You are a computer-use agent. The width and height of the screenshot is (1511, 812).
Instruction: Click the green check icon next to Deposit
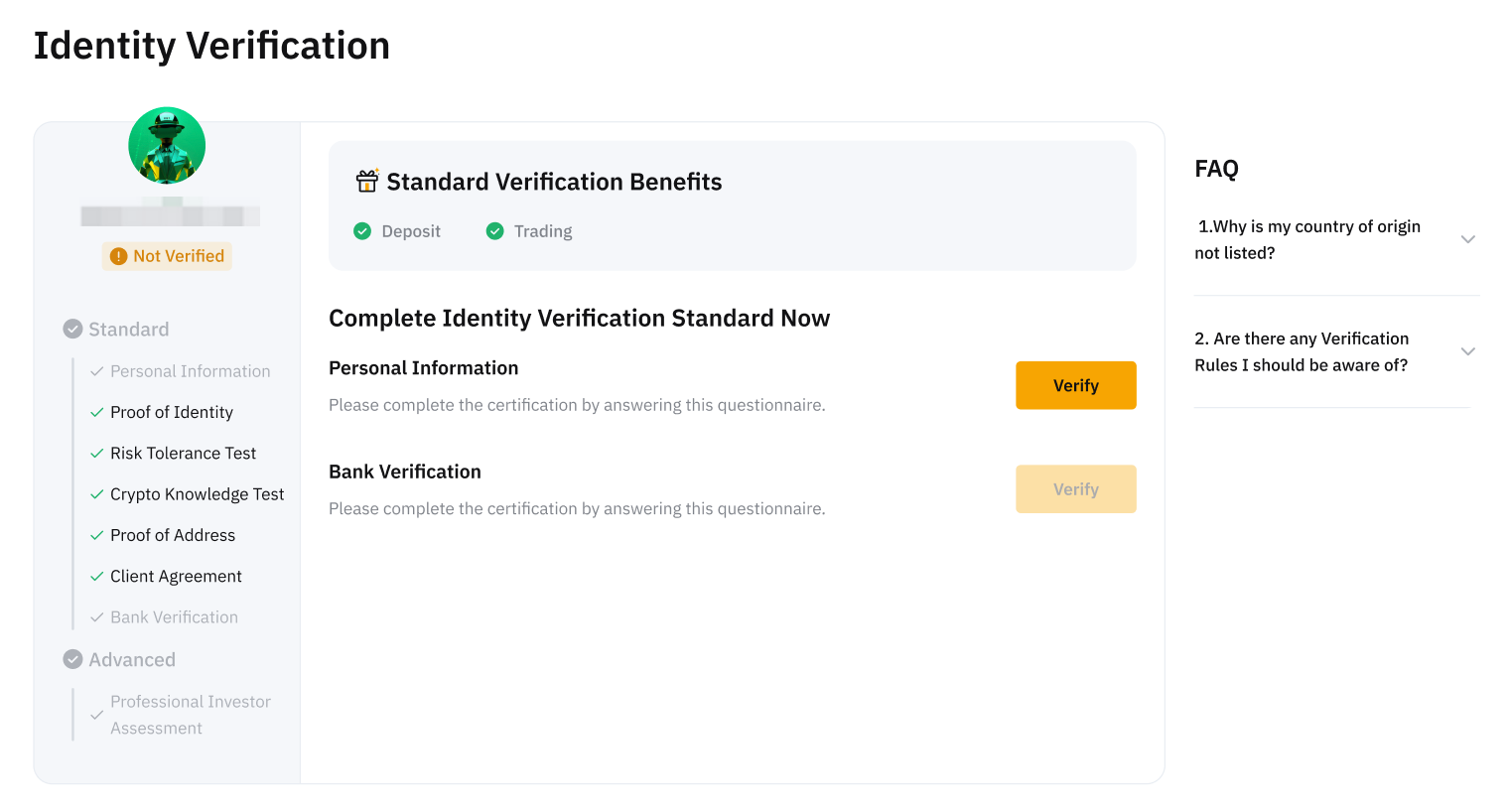pos(362,231)
